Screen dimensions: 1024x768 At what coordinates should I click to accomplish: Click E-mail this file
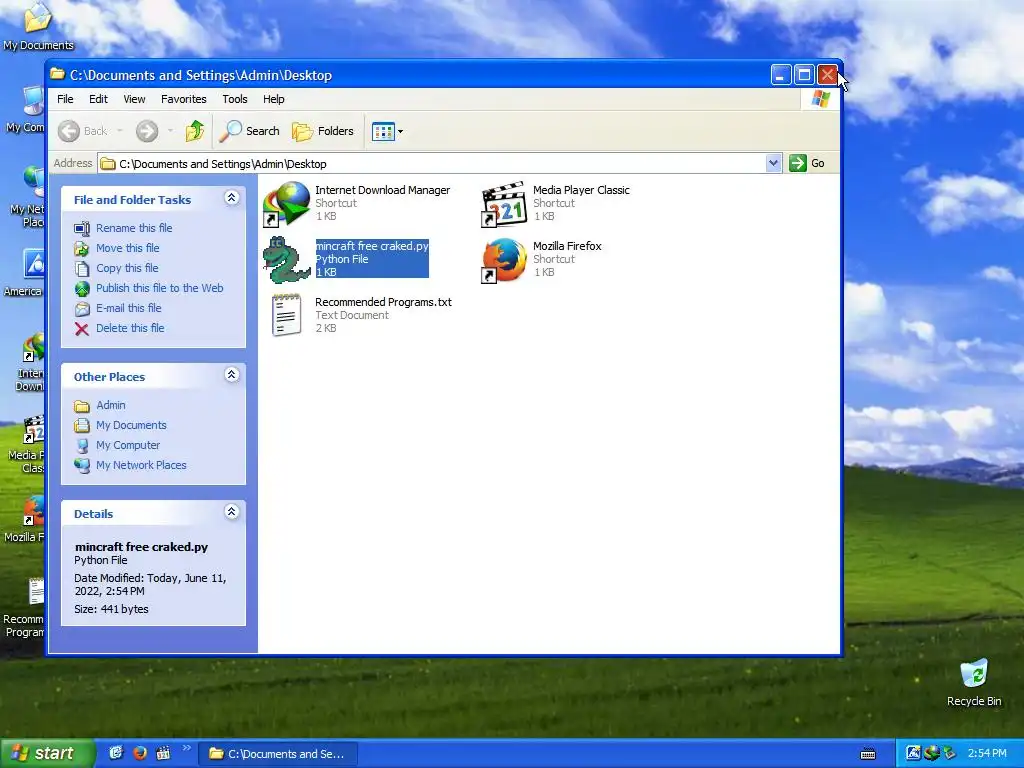pos(129,308)
